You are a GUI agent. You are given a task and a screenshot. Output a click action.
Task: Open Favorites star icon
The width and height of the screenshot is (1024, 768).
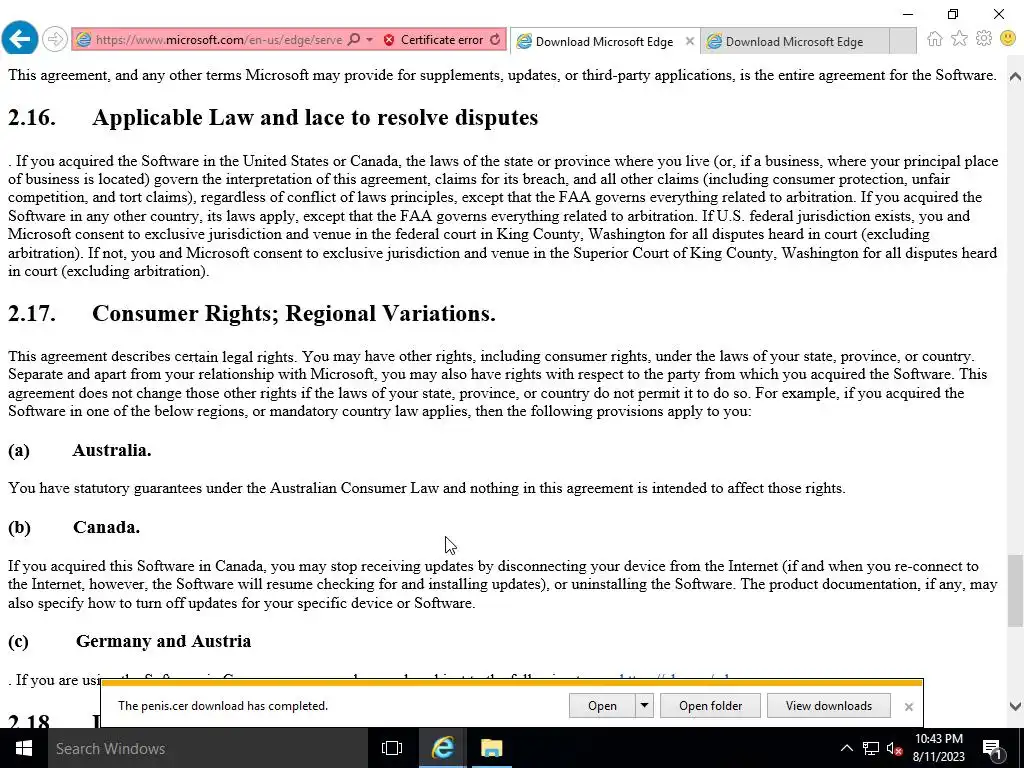click(959, 39)
